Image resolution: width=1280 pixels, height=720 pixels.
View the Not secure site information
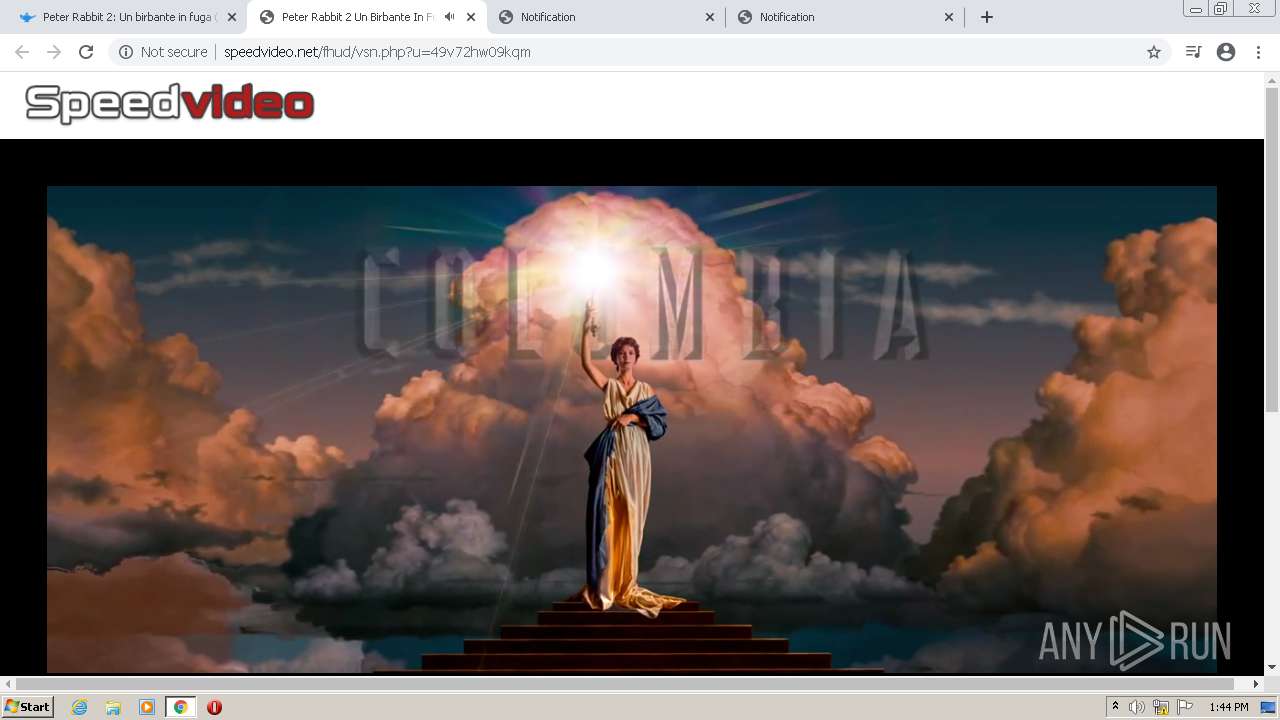point(163,52)
